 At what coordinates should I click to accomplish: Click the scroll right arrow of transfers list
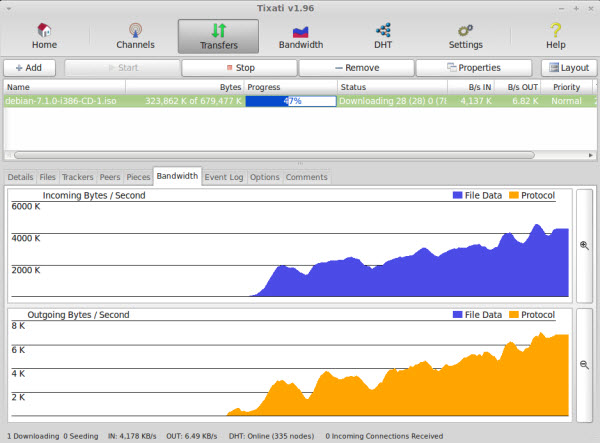(590, 155)
